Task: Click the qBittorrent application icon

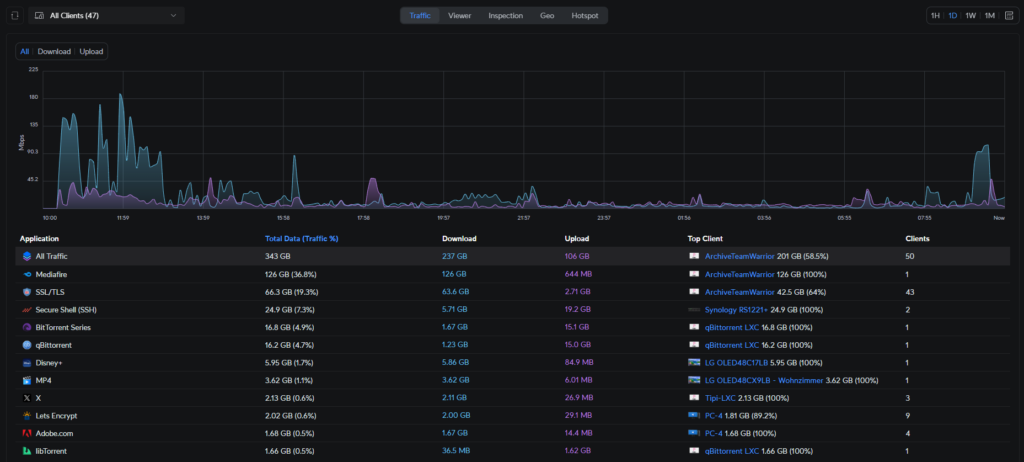Action: (x=27, y=345)
